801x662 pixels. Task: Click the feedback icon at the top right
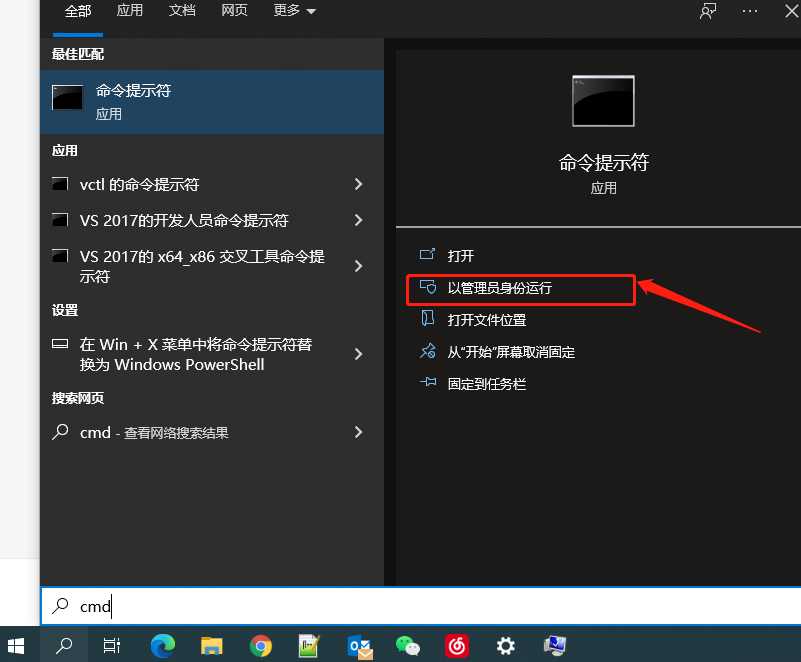[706, 11]
